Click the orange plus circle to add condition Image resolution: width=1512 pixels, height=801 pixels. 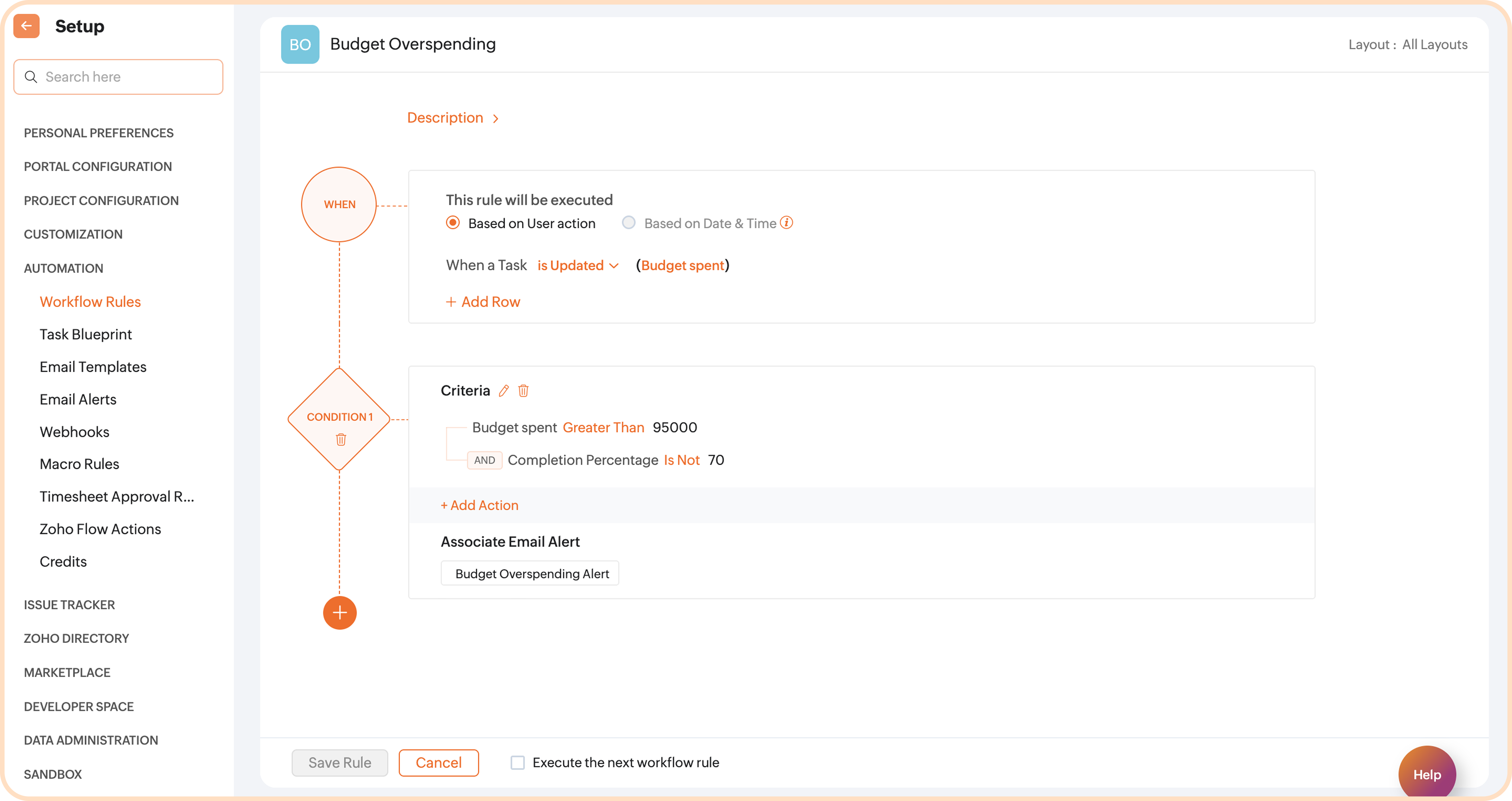[x=340, y=613]
